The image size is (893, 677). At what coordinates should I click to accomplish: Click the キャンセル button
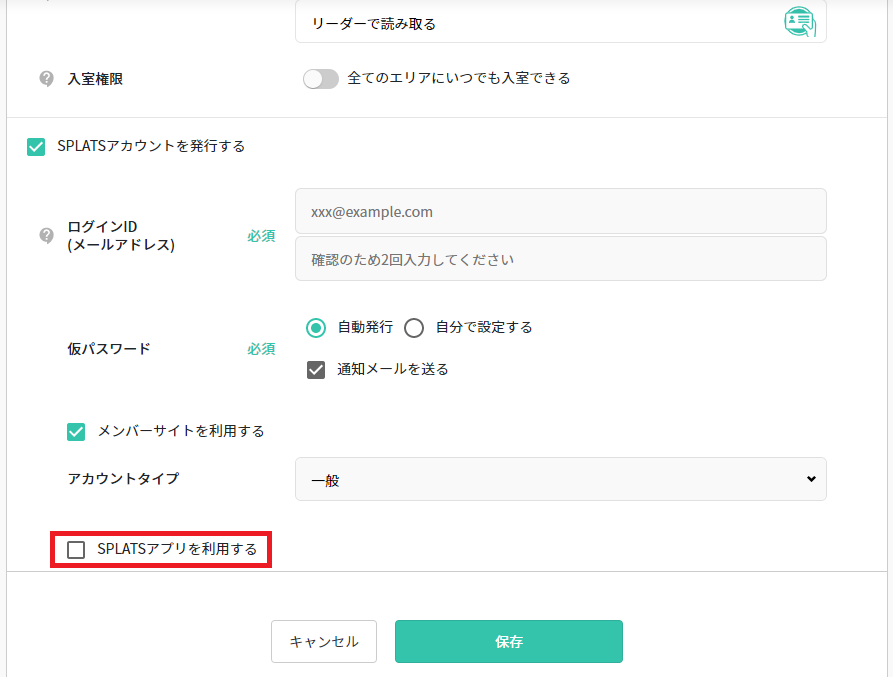tap(323, 642)
